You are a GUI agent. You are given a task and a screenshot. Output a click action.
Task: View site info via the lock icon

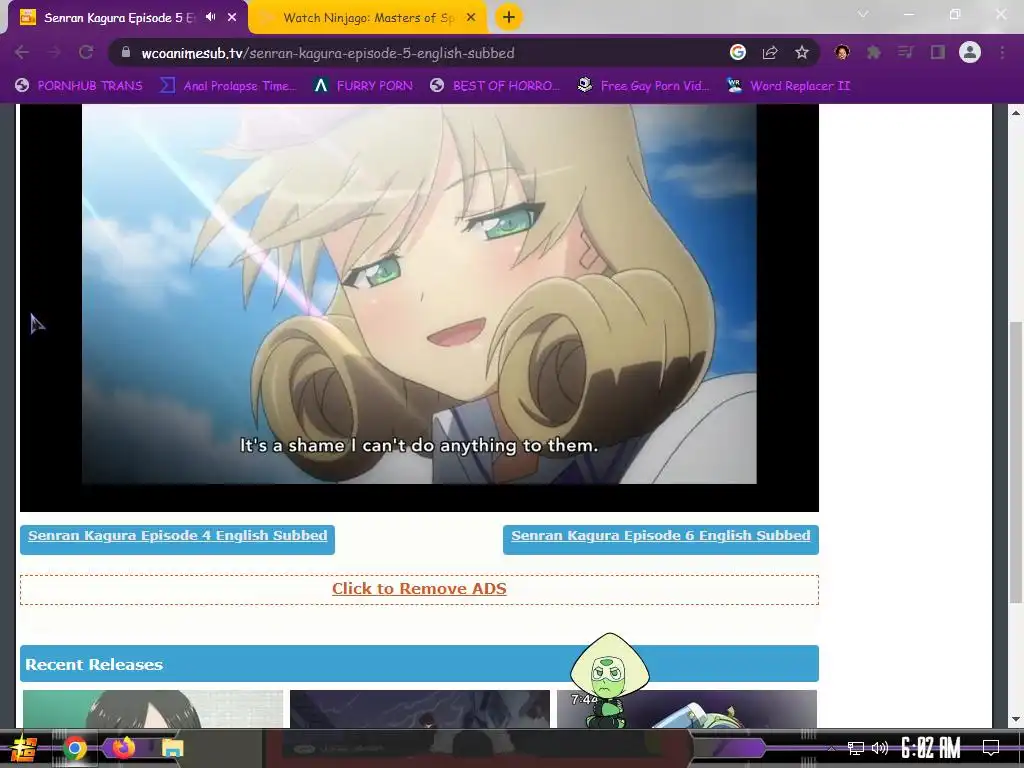(126, 52)
